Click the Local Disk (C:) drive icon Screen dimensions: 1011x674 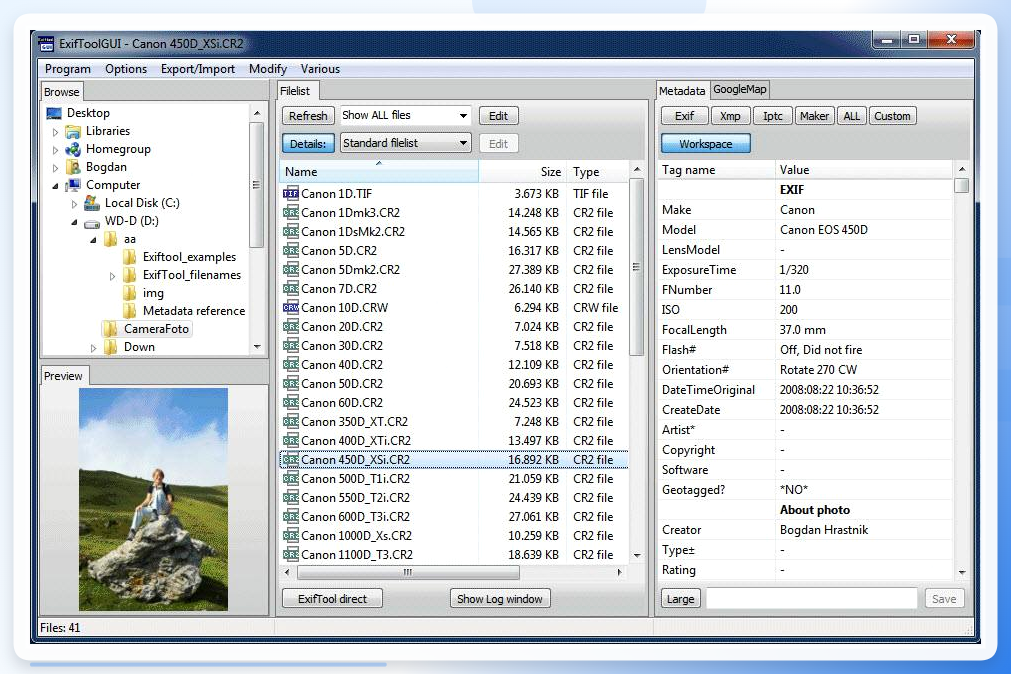pos(92,203)
